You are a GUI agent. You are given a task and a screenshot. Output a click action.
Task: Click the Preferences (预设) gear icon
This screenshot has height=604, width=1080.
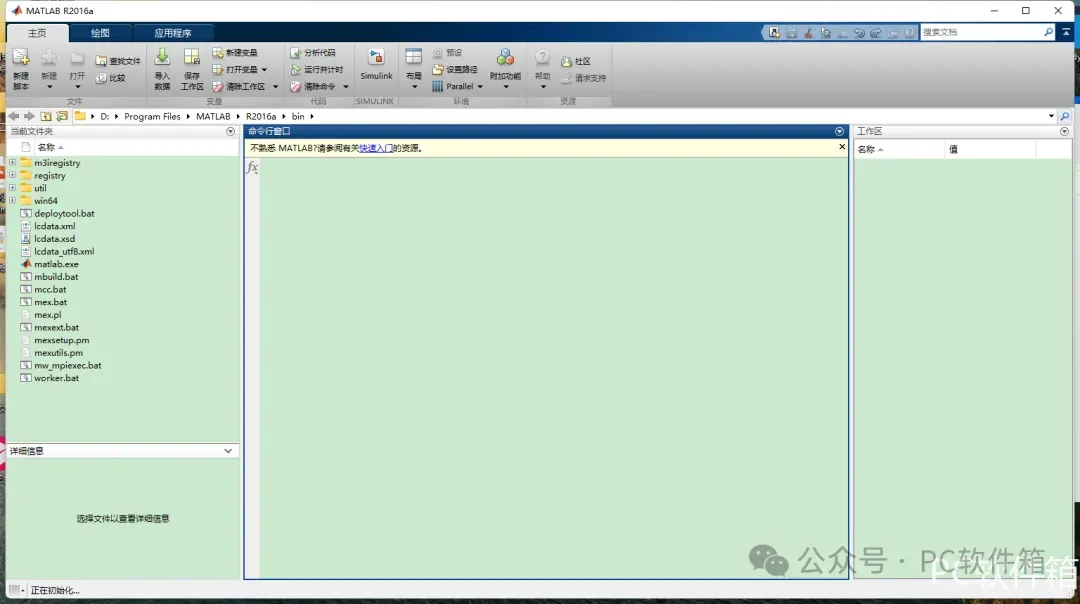point(437,53)
